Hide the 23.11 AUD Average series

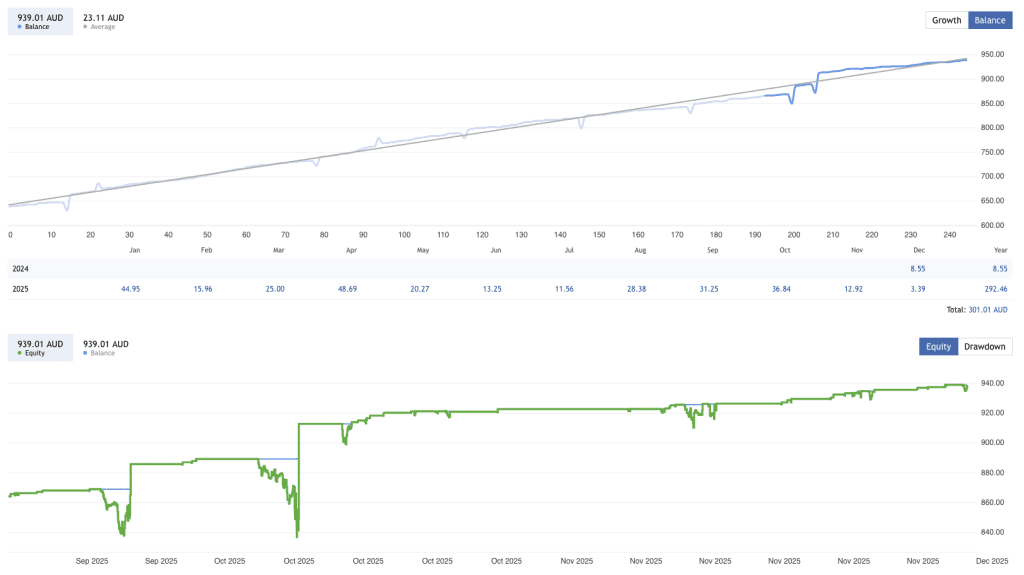pyautogui.click(x=103, y=21)
